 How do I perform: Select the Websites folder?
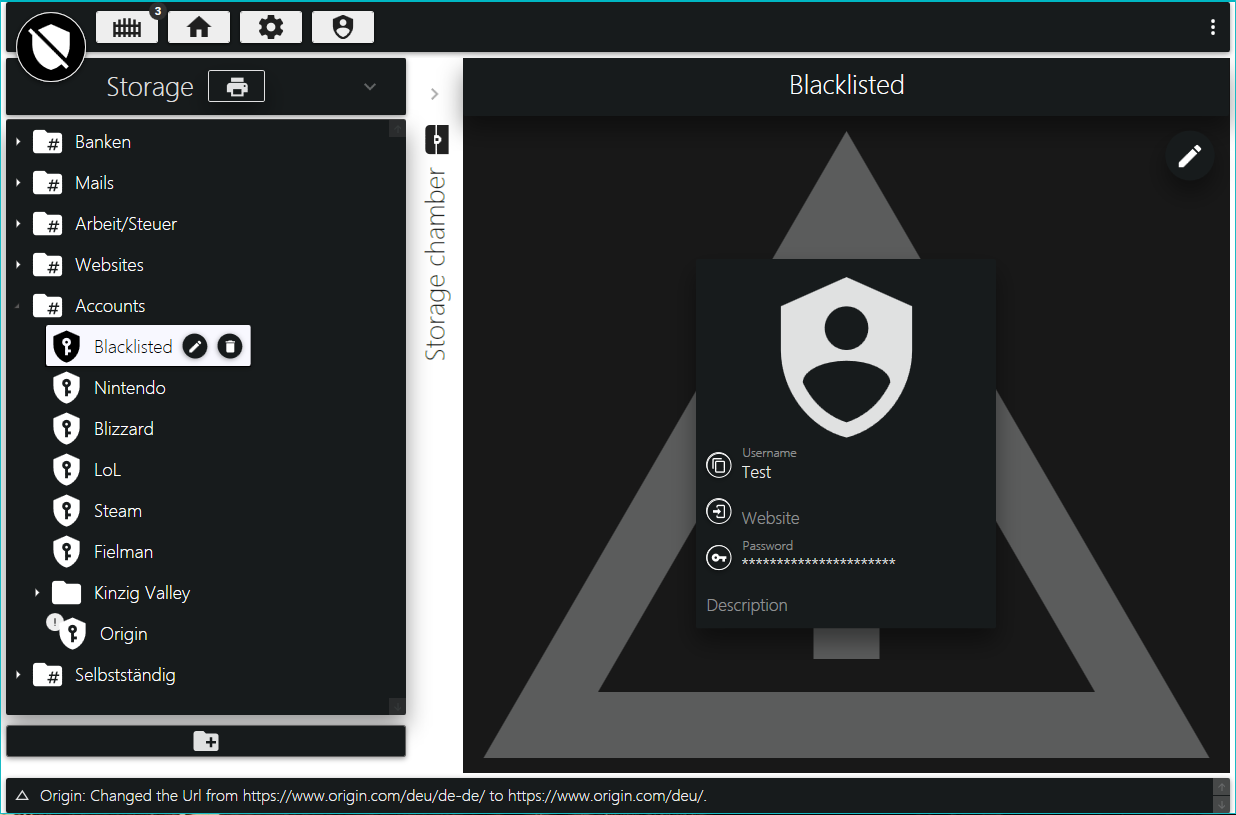(109, 265)
